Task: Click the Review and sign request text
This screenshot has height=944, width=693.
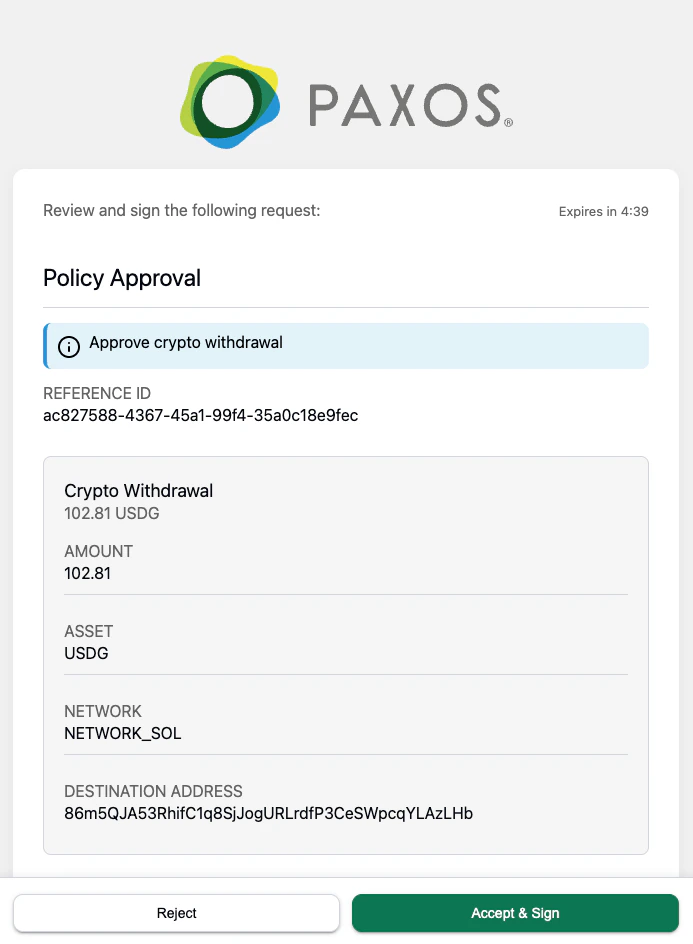Action: point(182,210)
